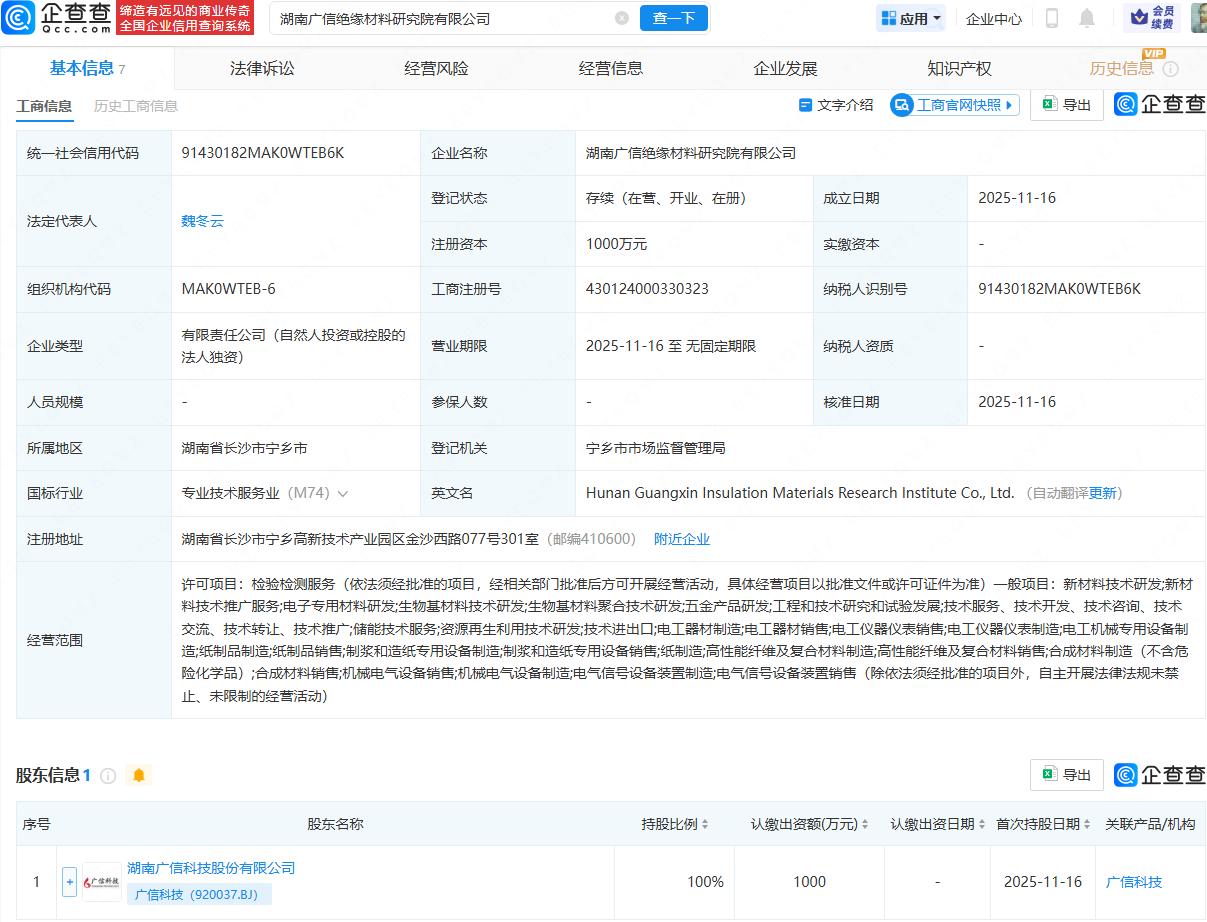Viewport: 1207px width, 922px height.
Task: Click the info icon next to 股东信息
Action: coord(108,775)
